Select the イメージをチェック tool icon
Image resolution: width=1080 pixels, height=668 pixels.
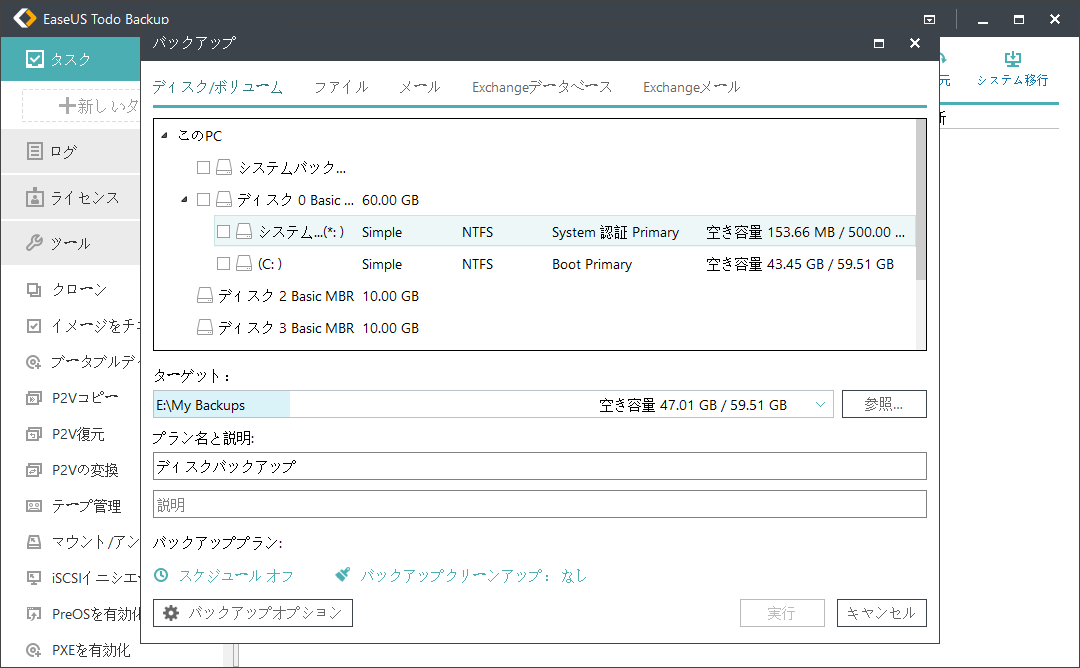point(34,326)
